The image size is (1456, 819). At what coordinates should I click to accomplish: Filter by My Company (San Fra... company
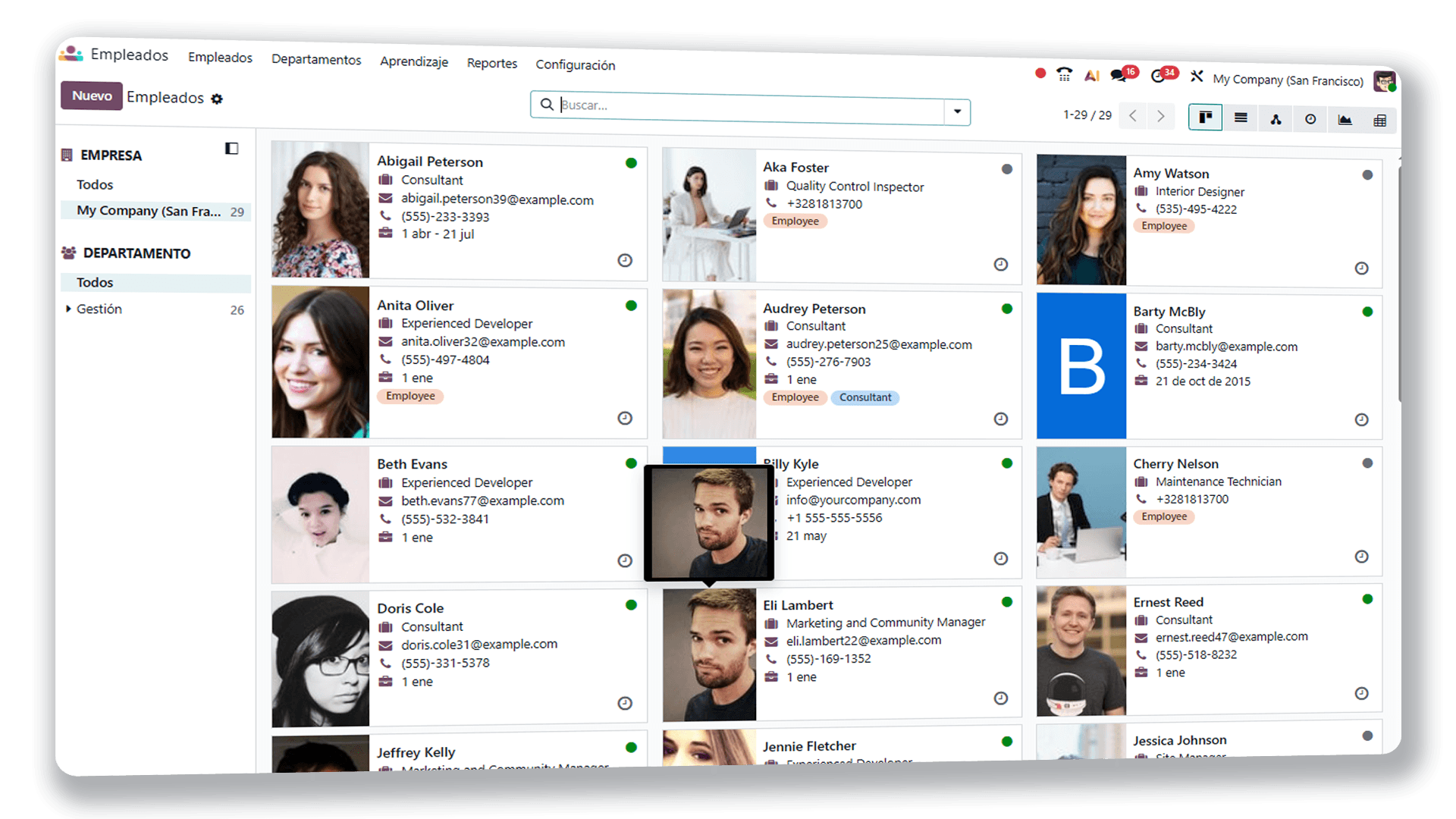(155, 211)
